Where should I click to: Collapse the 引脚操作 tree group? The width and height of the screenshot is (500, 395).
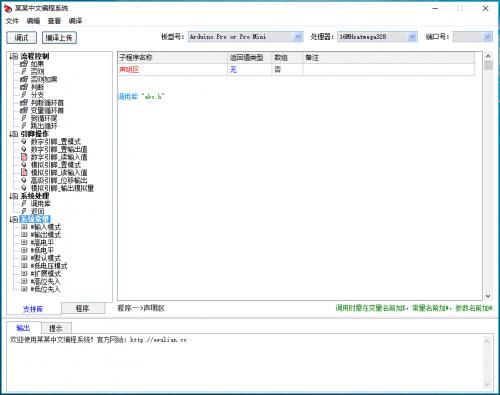15,134
